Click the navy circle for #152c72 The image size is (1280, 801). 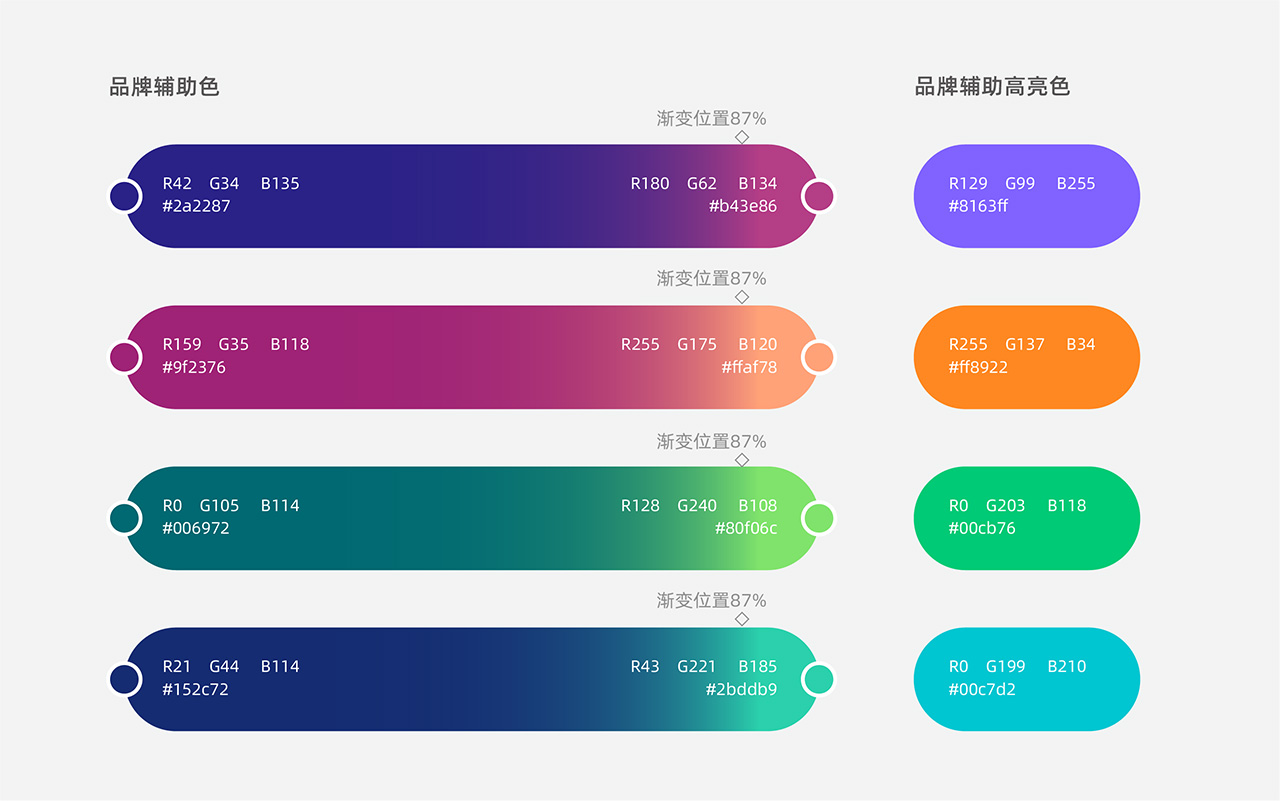pyautogui.click(x=124, y=679)
